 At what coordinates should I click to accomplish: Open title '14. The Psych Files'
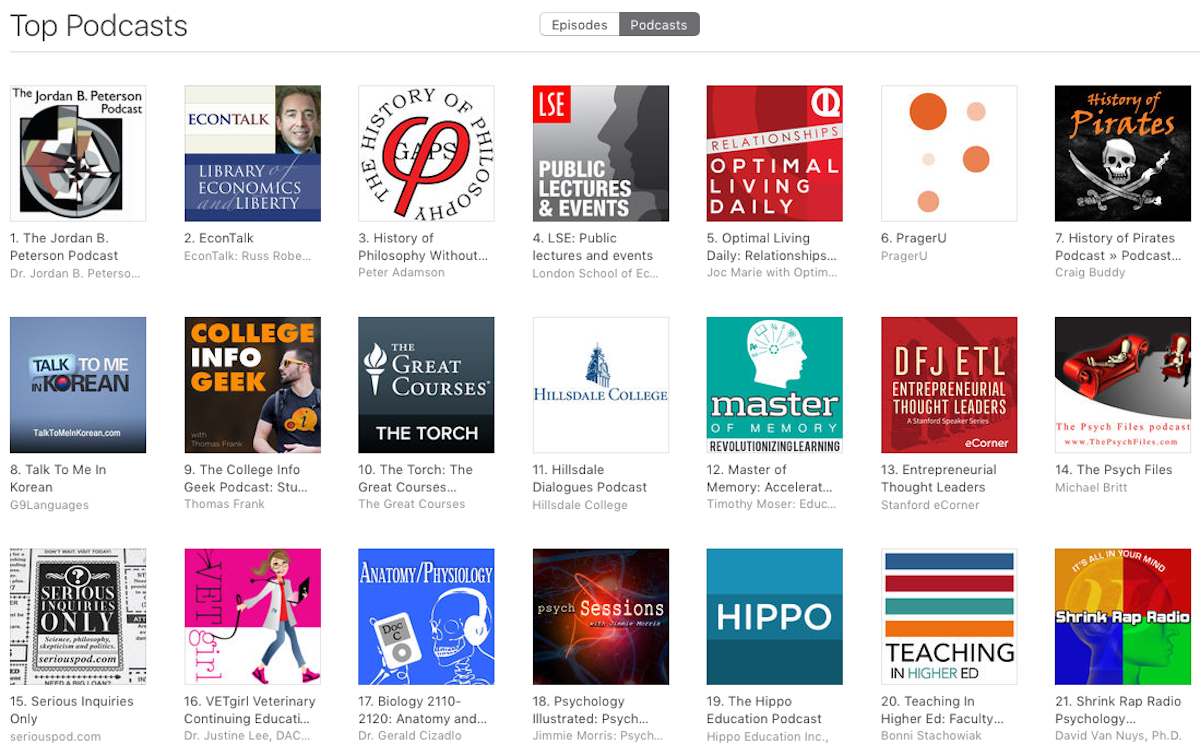1113,470
